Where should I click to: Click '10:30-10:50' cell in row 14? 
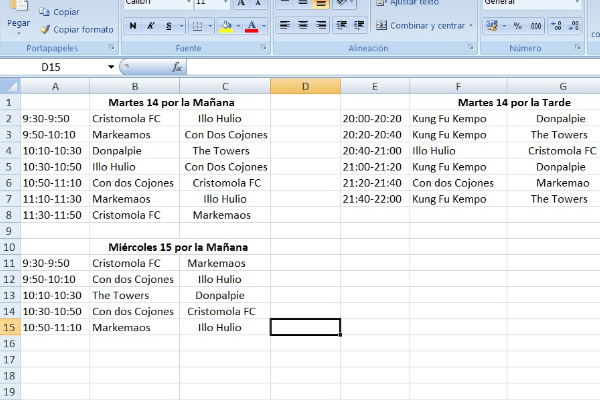tap(55, 311)
